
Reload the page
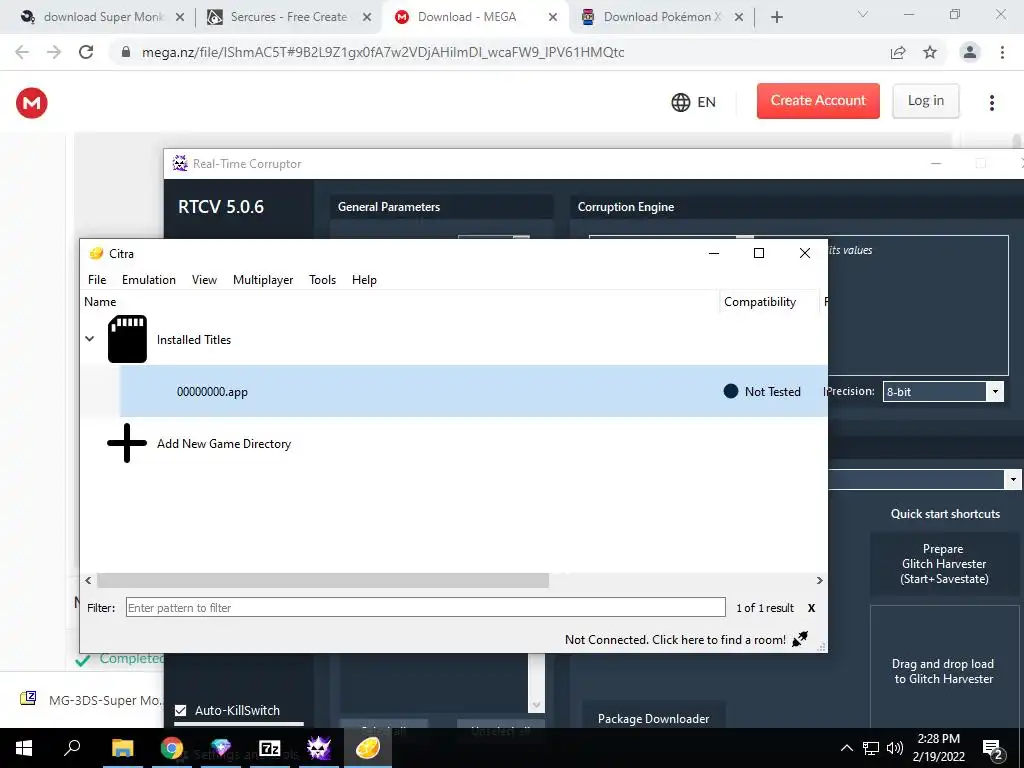coord(86,52)
